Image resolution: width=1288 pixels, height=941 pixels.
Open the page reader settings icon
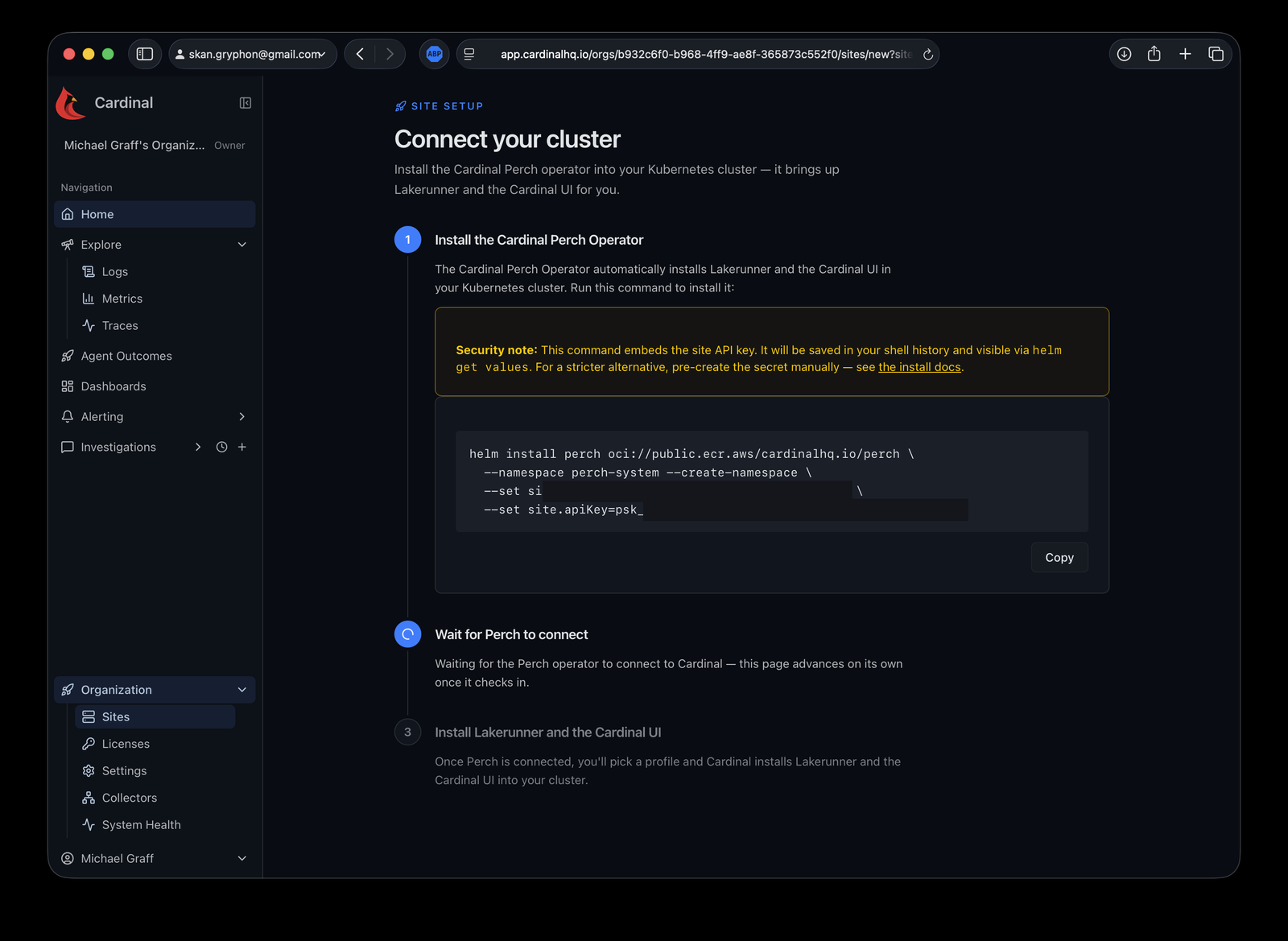click(469, 54)
